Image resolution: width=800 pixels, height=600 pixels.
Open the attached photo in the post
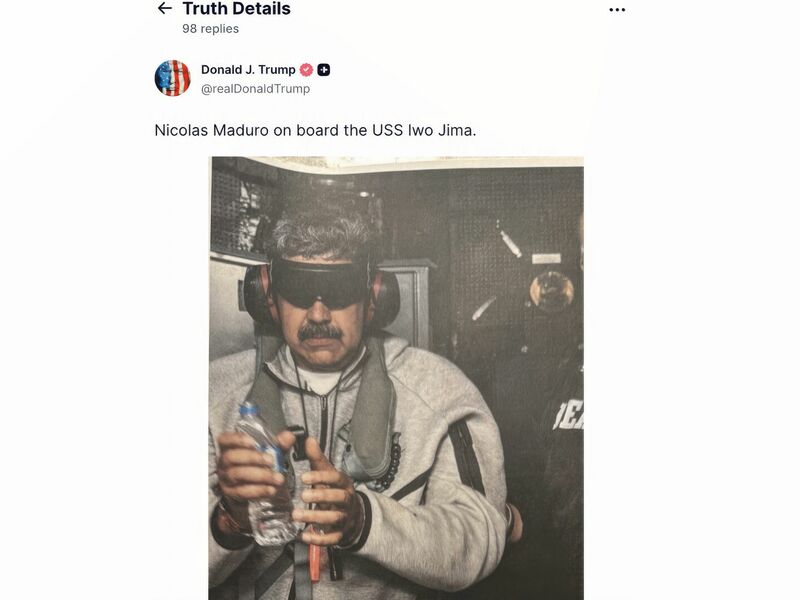click(x=396, y=378)
